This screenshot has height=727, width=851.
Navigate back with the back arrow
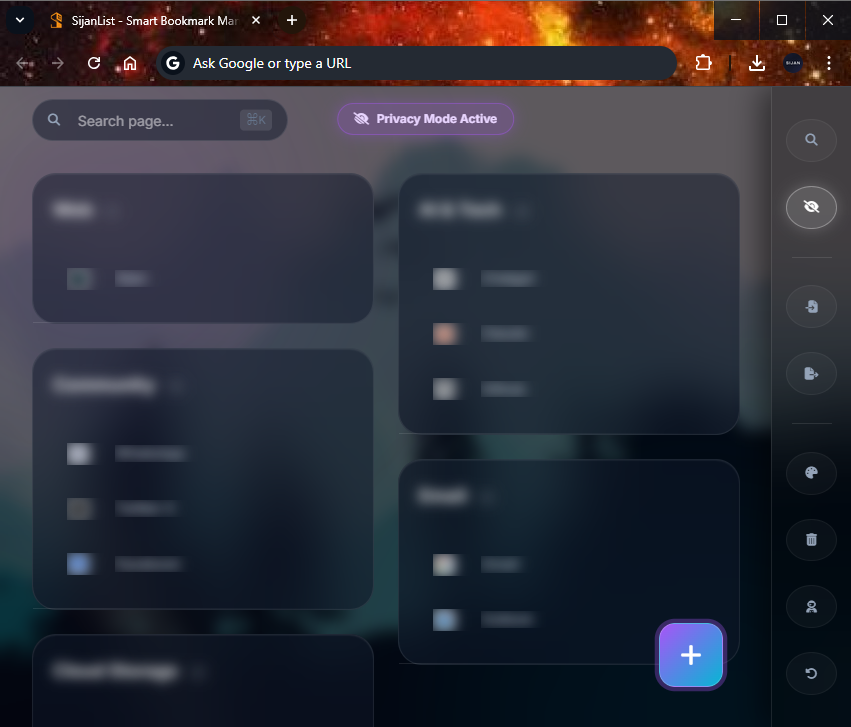point(22,63)
